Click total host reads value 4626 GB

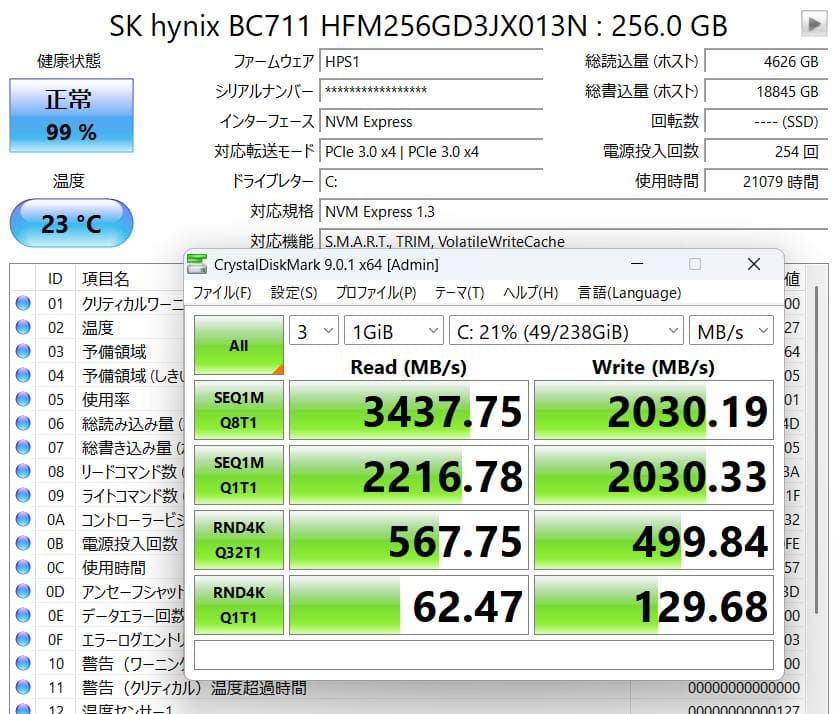(766, 61)
